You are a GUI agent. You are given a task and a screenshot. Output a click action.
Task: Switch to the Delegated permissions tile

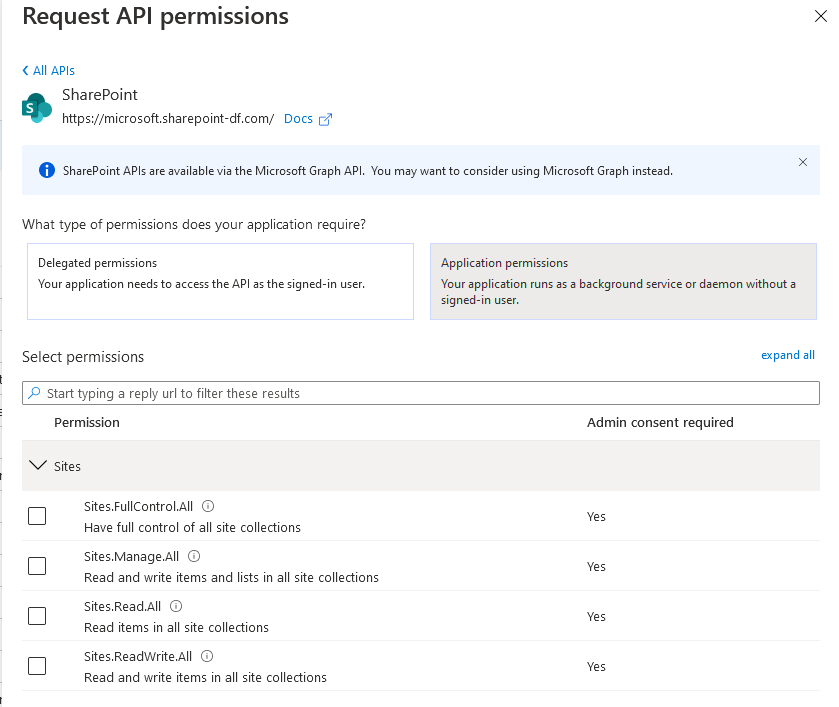click(x=218, y=279)
